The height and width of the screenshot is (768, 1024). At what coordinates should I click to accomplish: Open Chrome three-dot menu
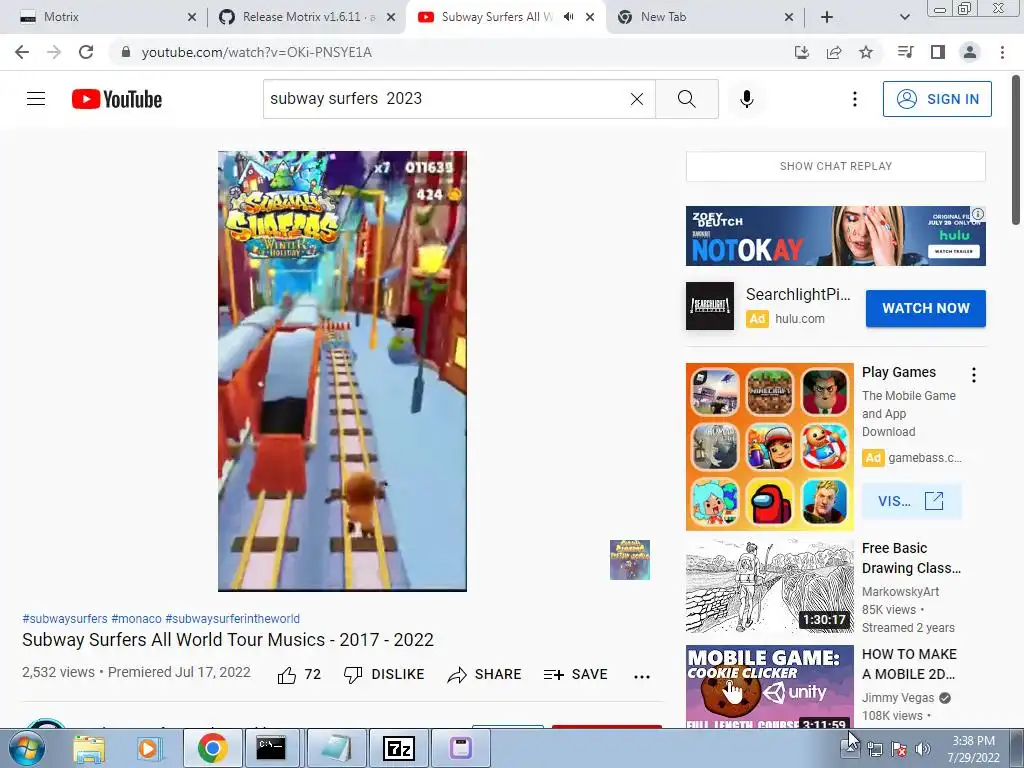click(x=1002, y=52)
